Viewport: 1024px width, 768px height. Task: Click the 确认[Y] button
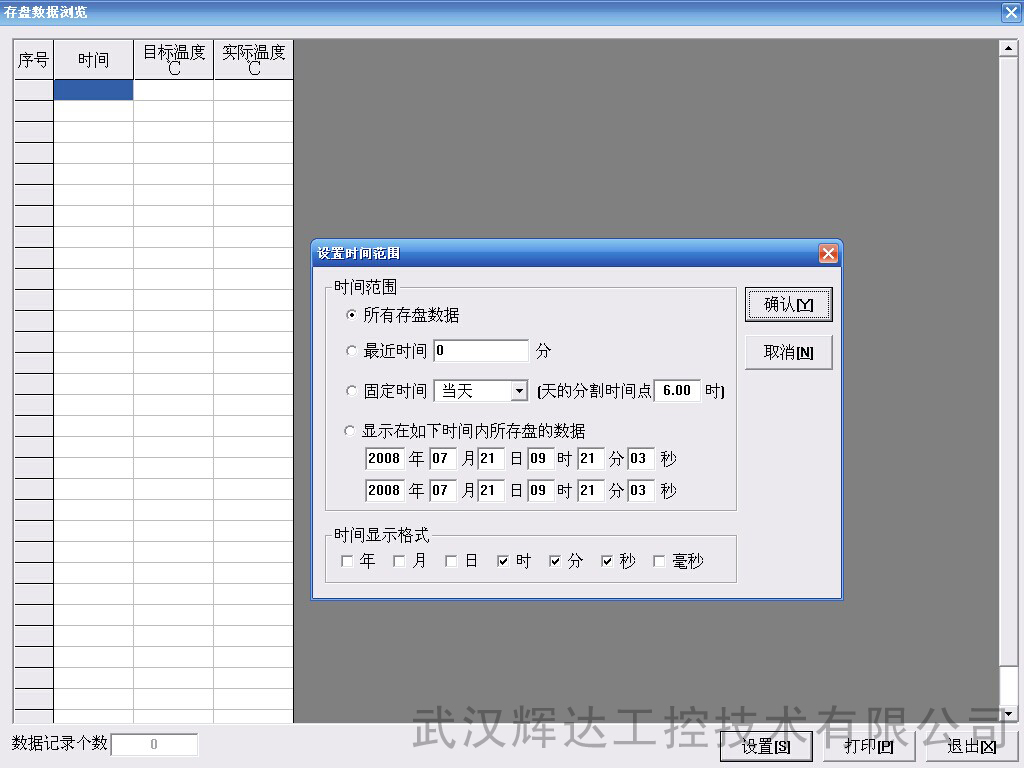[788, 305]
